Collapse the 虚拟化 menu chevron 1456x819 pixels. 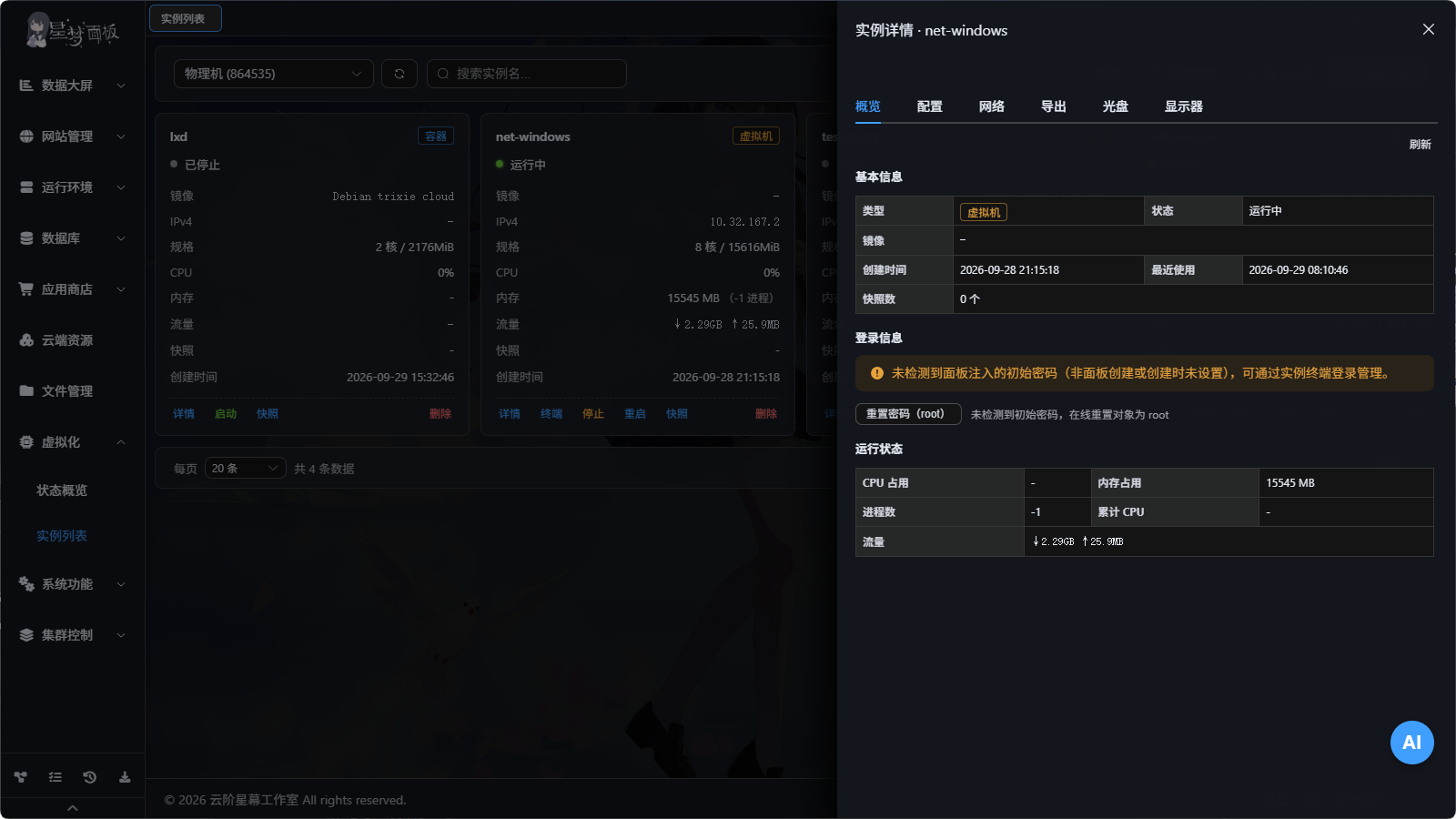pyautogui.click(x=121, y=442)
